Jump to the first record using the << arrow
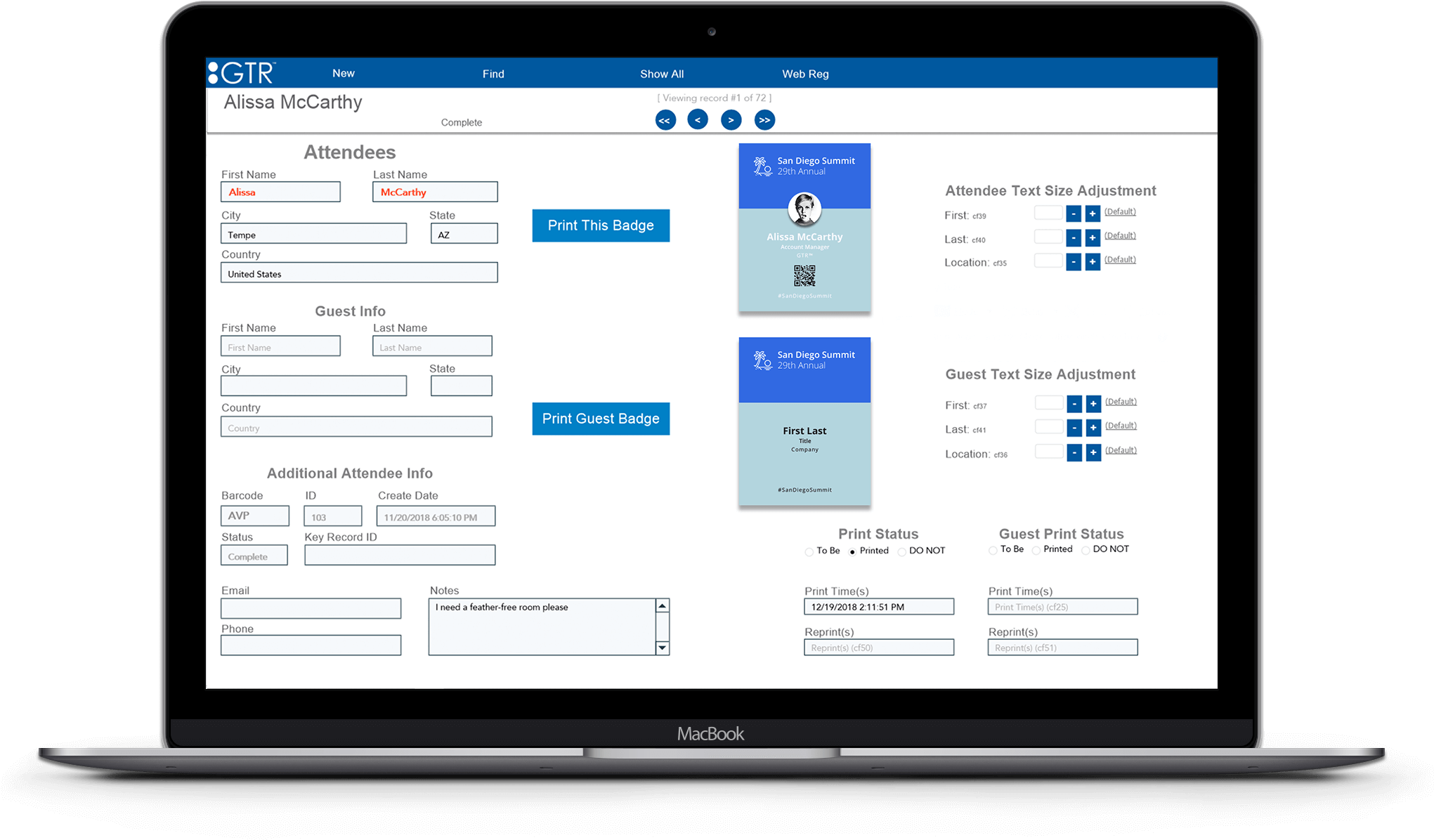1434x840 pixels. pyautogui.click(x=665, y=119)
